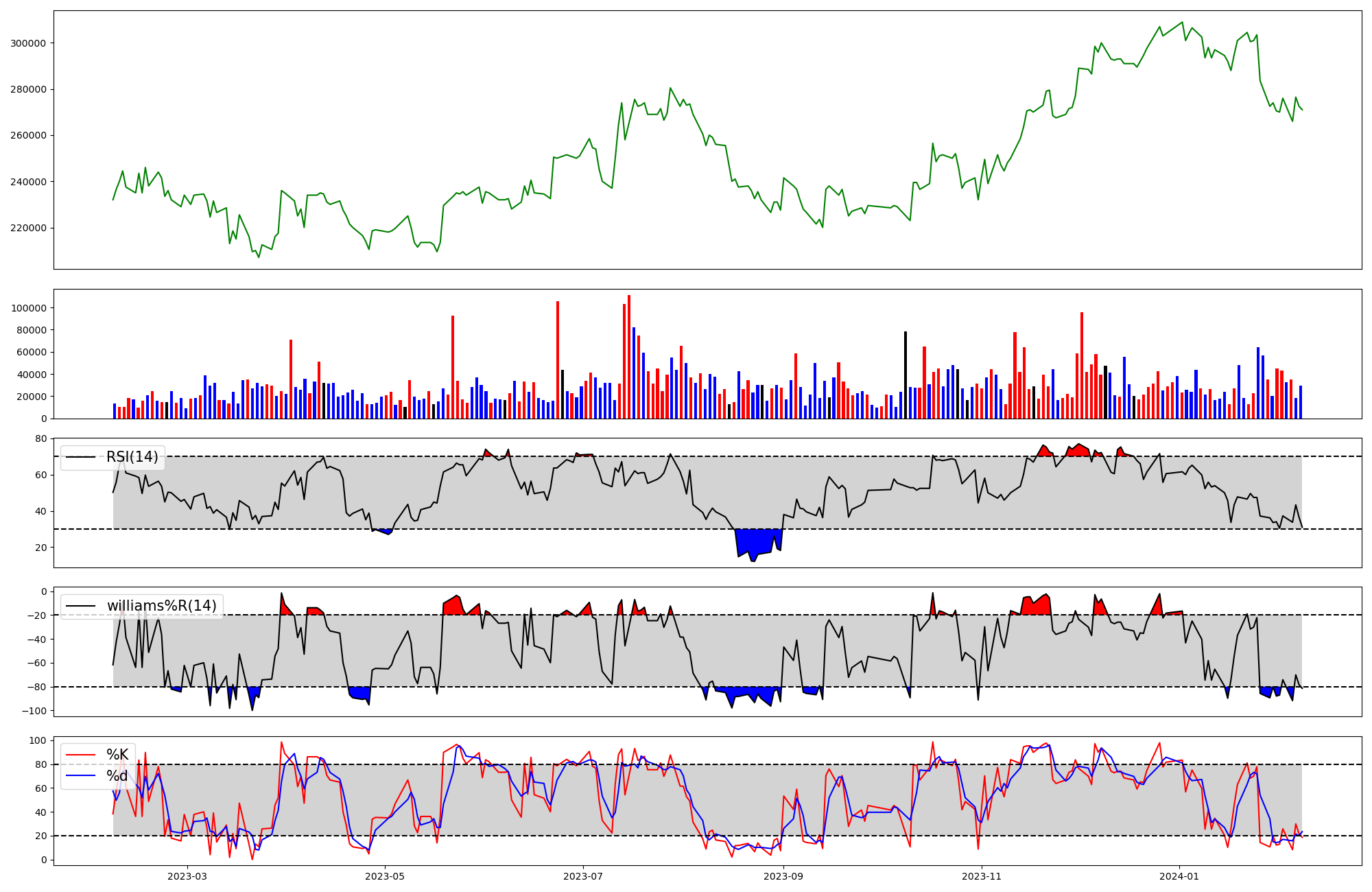
Task: Click the -100 Williams axis tick label
Action: [34, 711]
